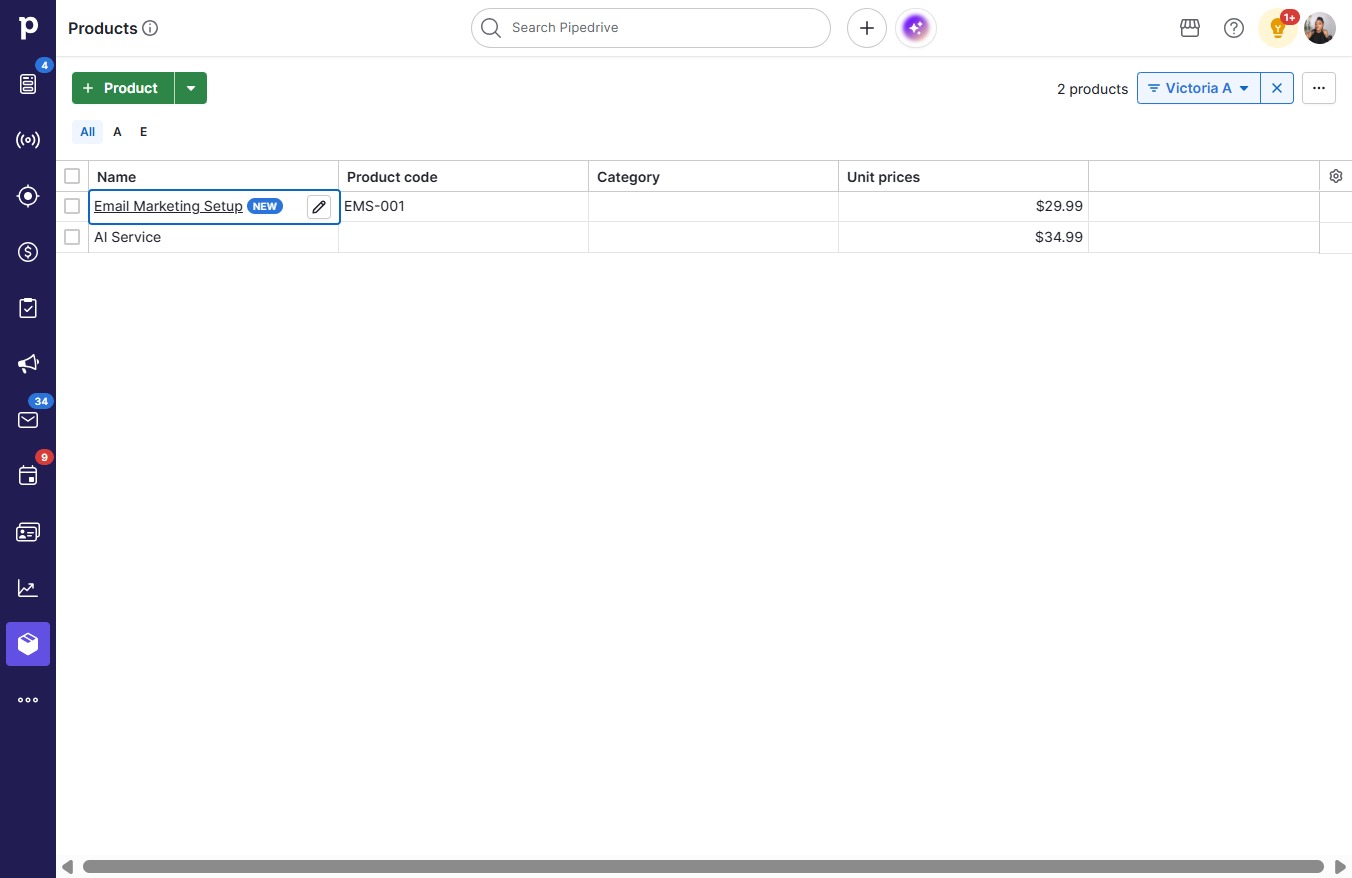The height and width of the screenshot is (878, 1352).
Task: Open Contacts card icon in sidebar
Action: (x=28, y=532)
